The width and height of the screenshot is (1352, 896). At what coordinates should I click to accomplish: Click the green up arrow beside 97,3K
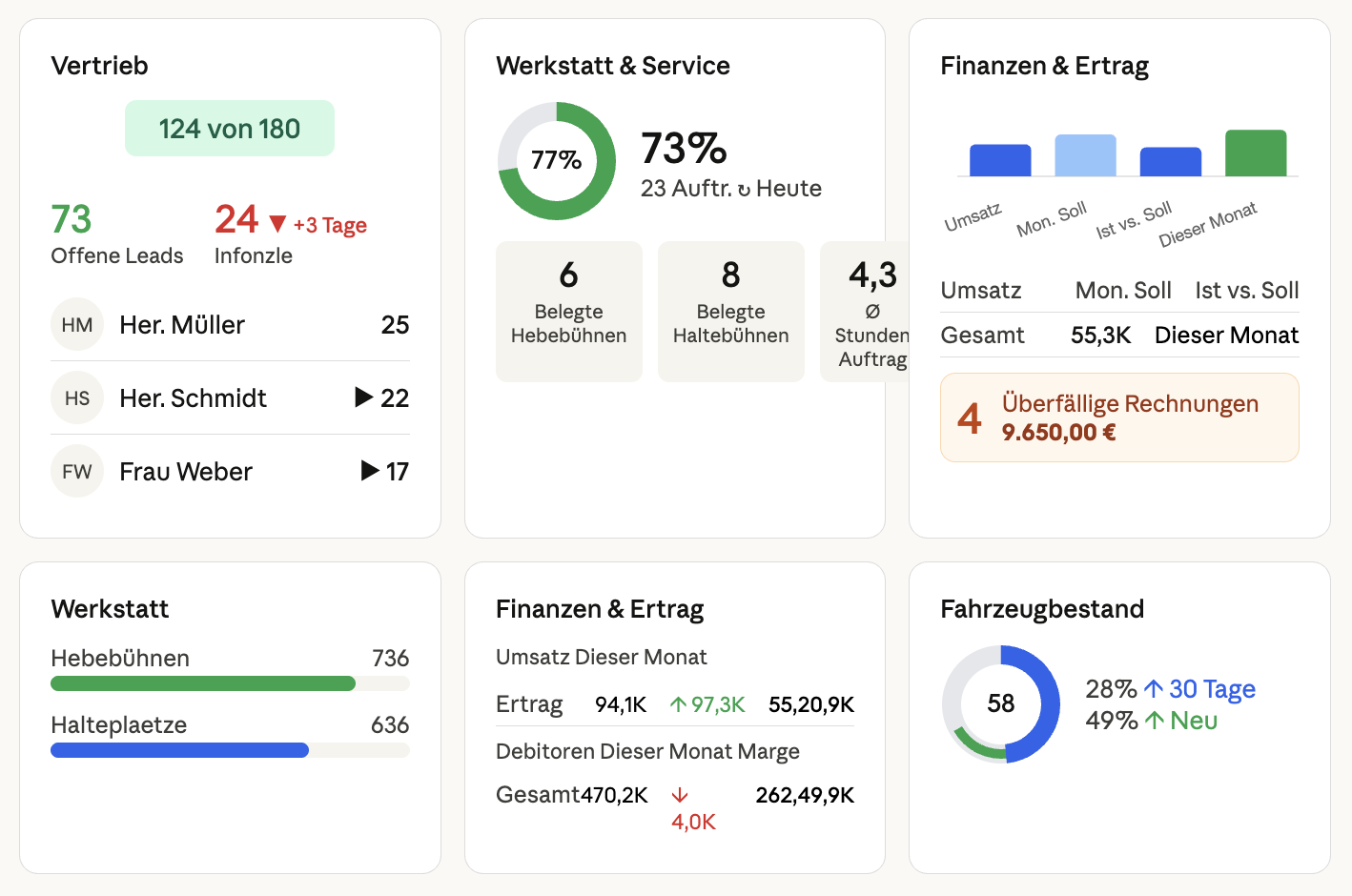(x=678, y=704)
